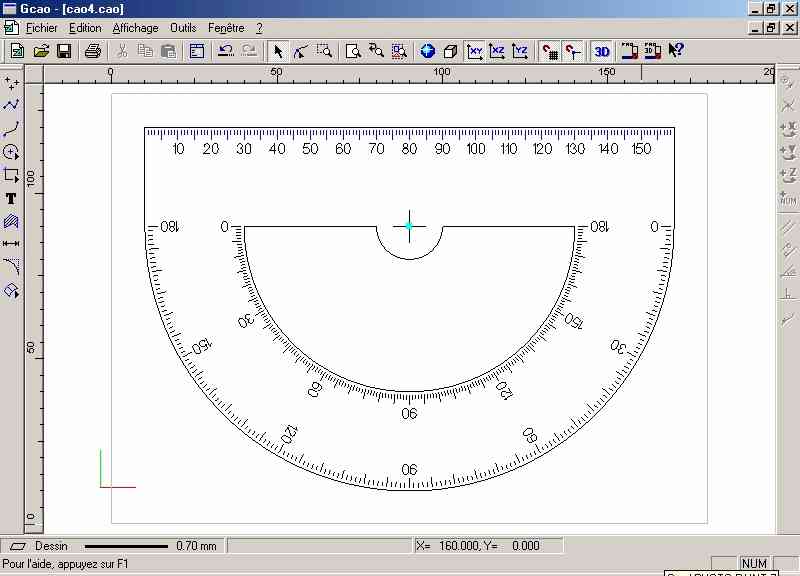
Task: Select the fillet corner tool
Action: click(11, 267)
